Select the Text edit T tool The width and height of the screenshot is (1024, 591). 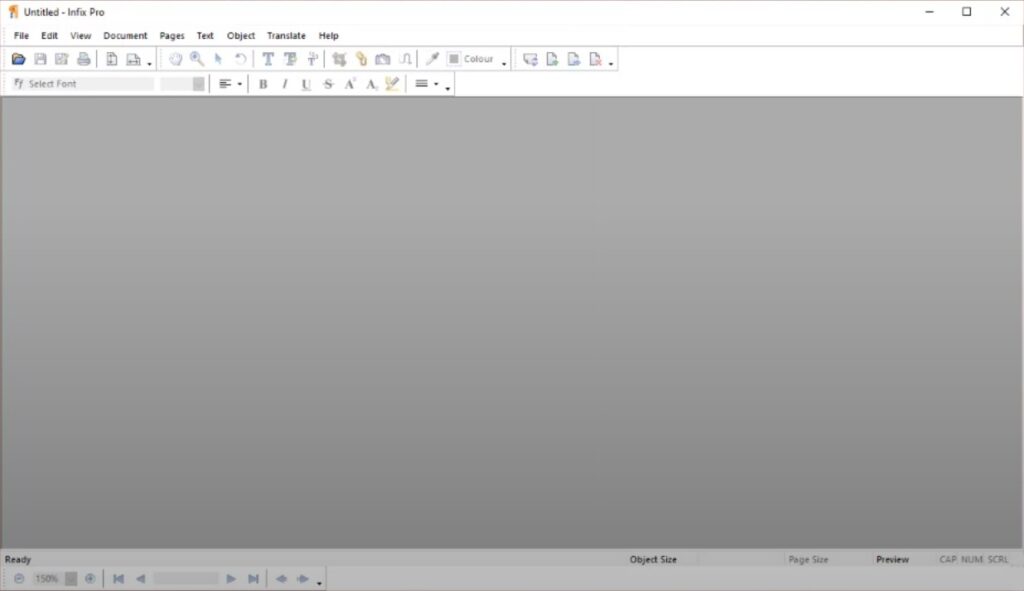(x=268, y=59)
